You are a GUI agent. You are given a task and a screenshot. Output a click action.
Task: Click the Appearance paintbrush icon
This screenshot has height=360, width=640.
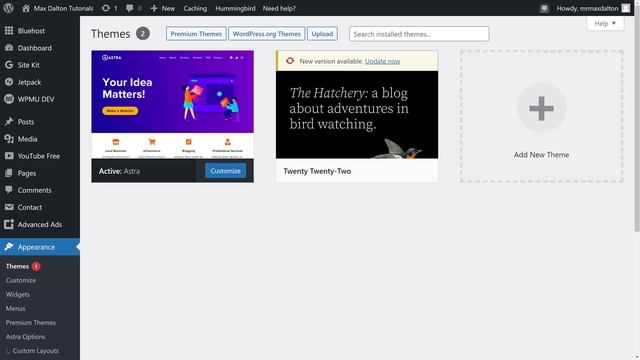9,247
